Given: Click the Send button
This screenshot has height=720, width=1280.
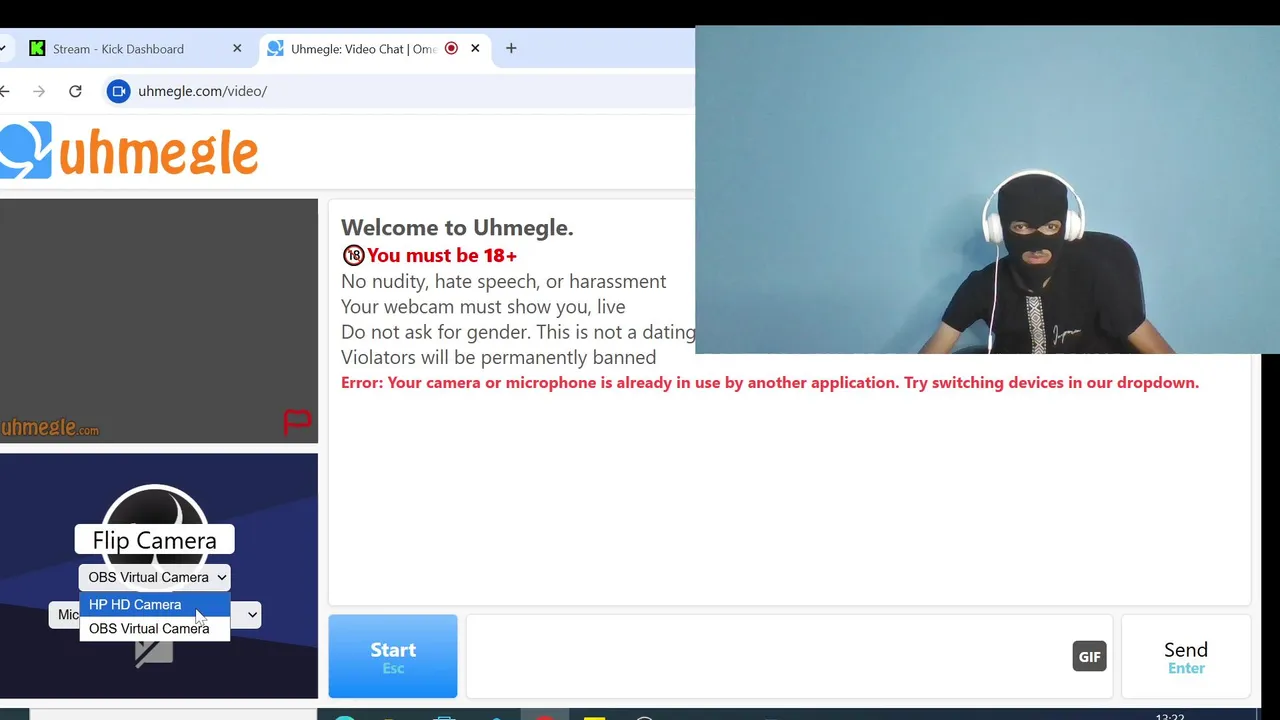Looking at the screenshot, I should click(1186, 656).
